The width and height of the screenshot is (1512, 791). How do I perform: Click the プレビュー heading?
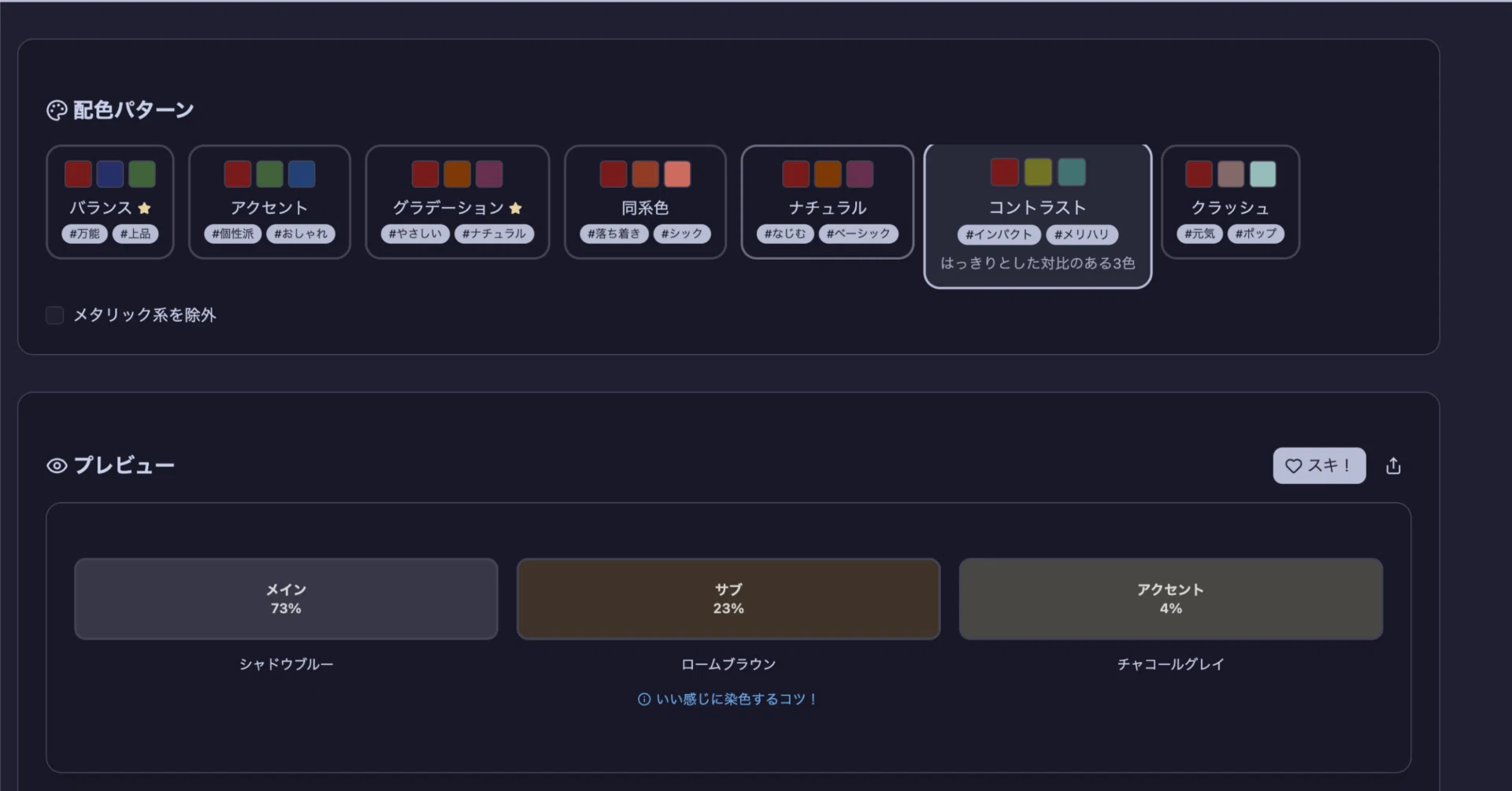pyautogui.click(x=124, y=466)
